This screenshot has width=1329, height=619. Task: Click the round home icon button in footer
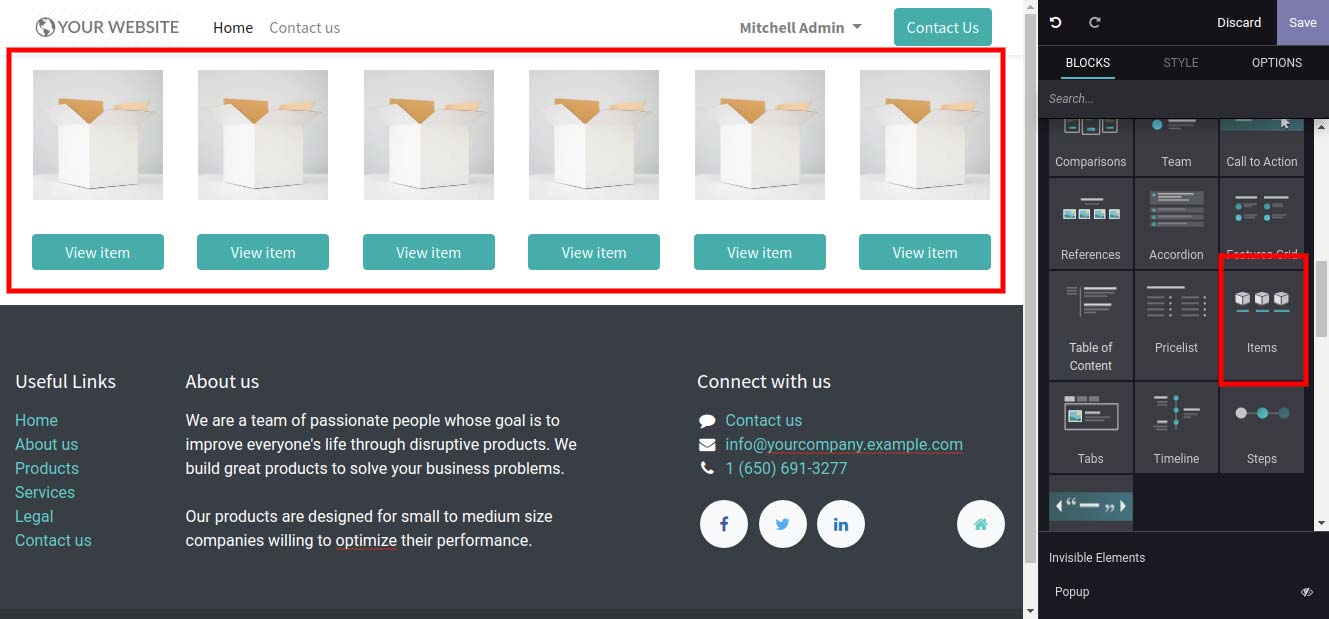tap(981, 524)
